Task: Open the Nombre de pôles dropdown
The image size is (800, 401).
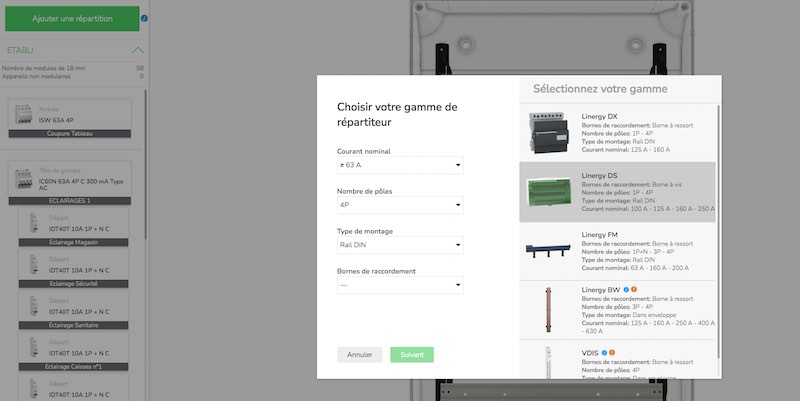Action: pyautogui.click(x=400, y=205)
